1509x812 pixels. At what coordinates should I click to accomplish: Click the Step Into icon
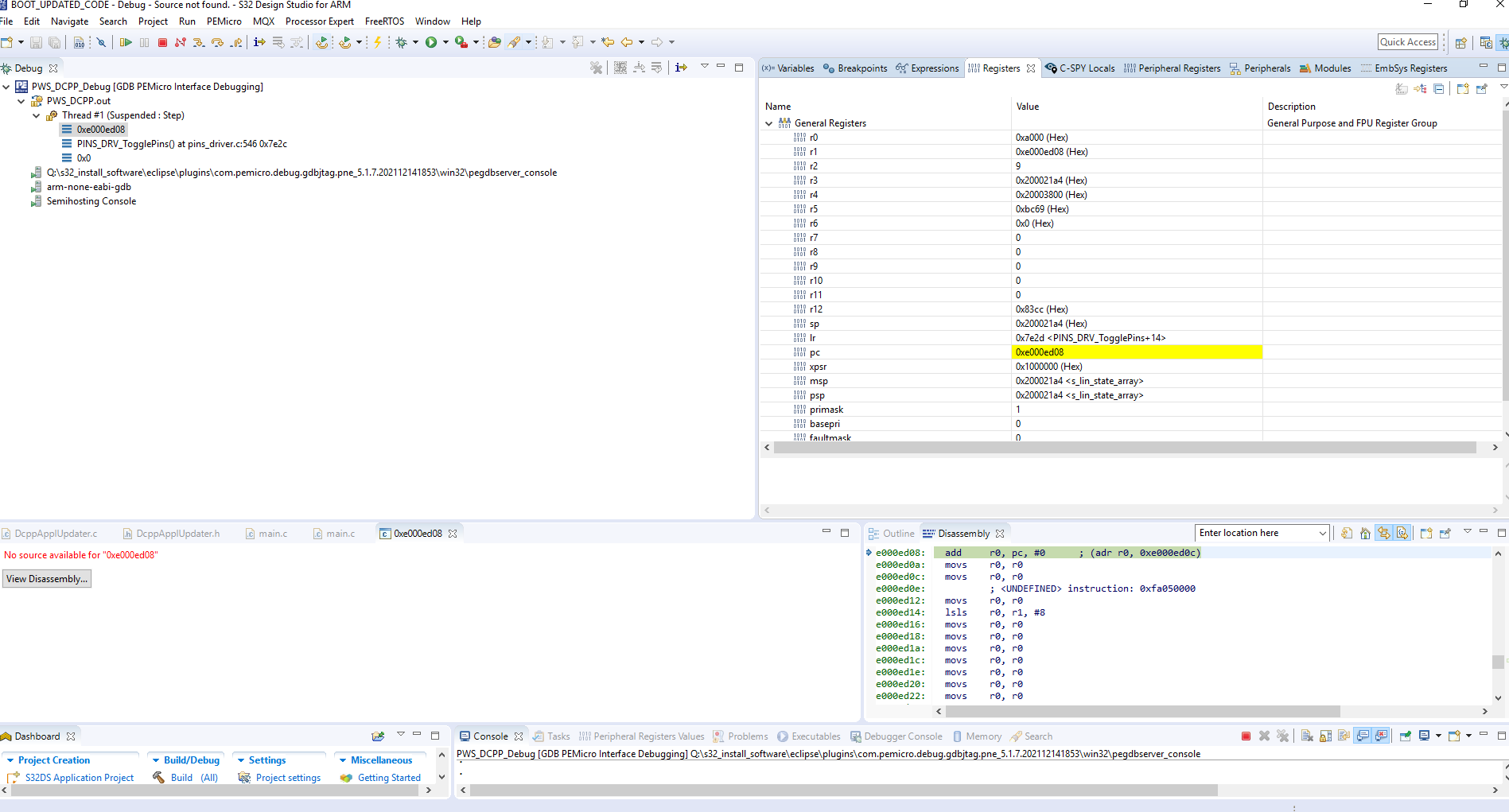(x=199, y=42)
